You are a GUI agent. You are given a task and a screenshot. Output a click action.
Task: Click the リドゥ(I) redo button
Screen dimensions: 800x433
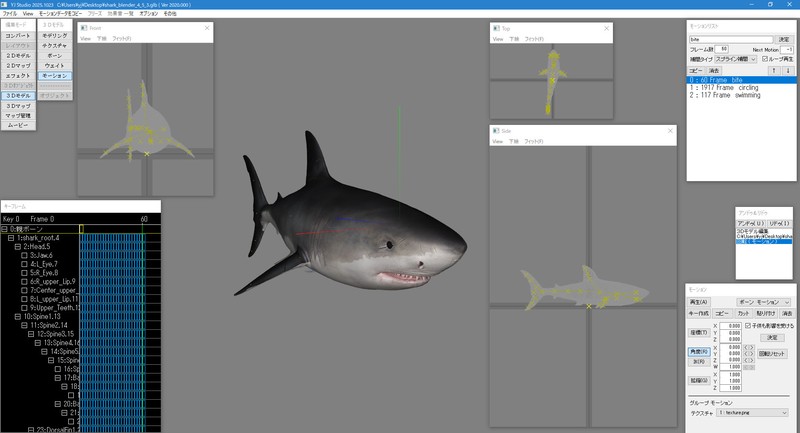[779, 223]
